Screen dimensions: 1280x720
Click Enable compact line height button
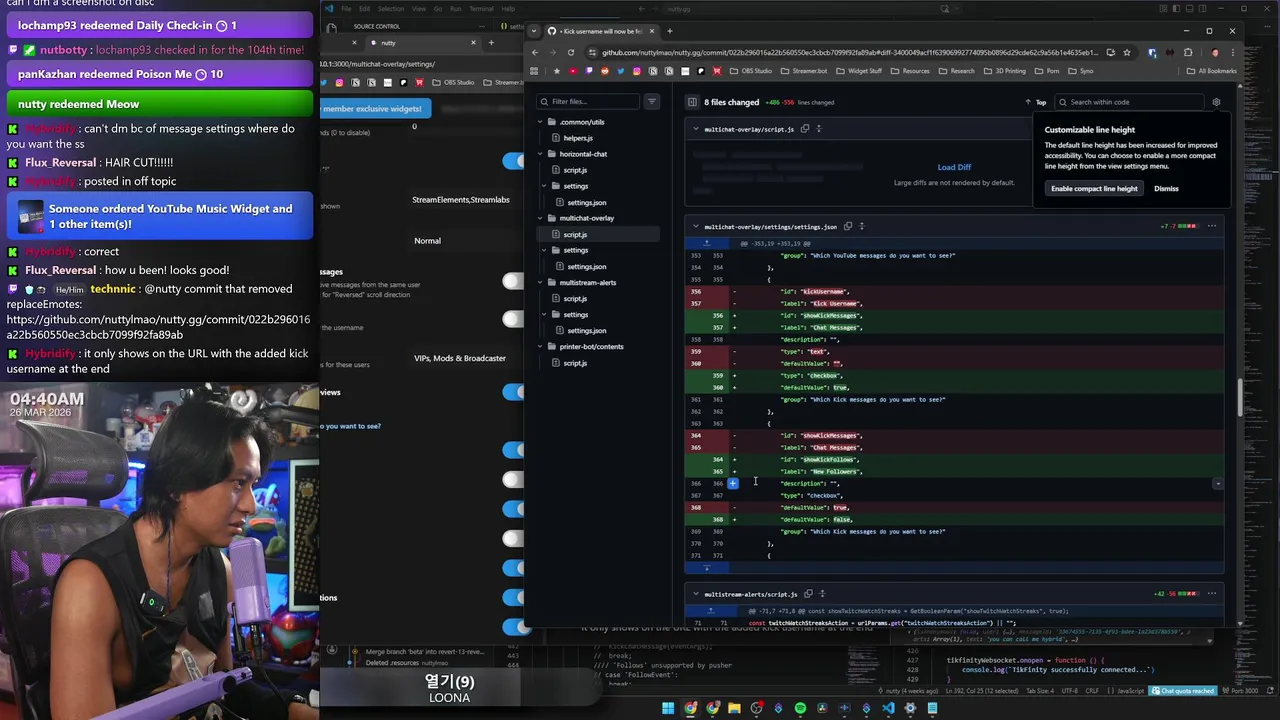[1094, 188]
